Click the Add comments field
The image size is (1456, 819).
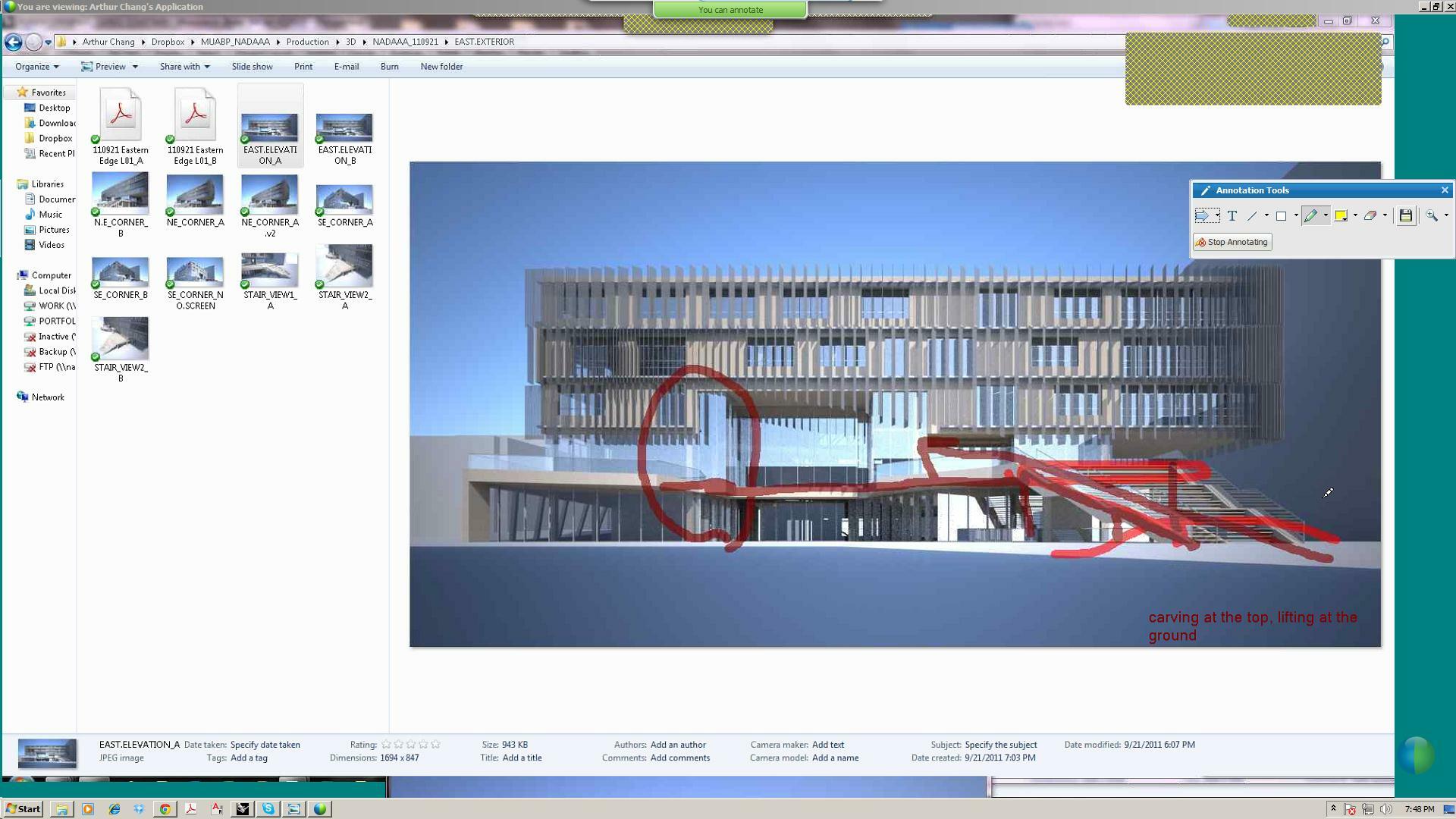click(680, 758)
